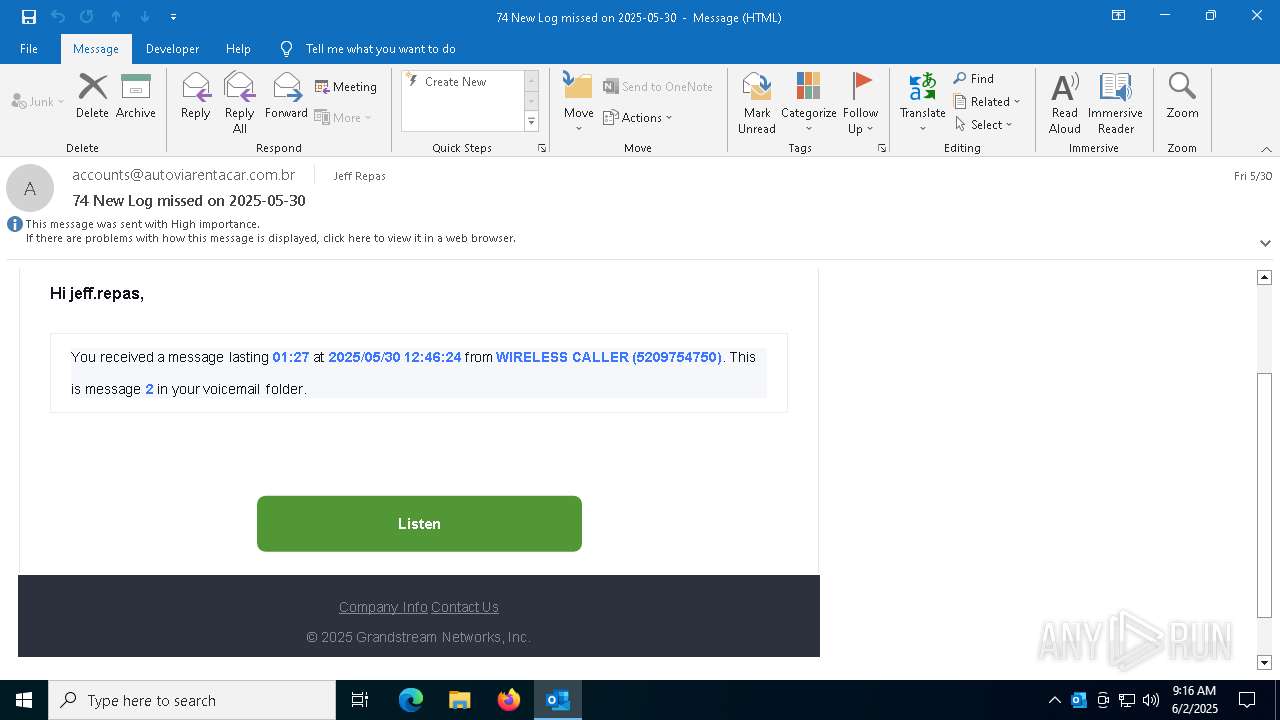Open the Tags dialog launcher
This screenshot has height=720, width=1280.
[882, 148]
